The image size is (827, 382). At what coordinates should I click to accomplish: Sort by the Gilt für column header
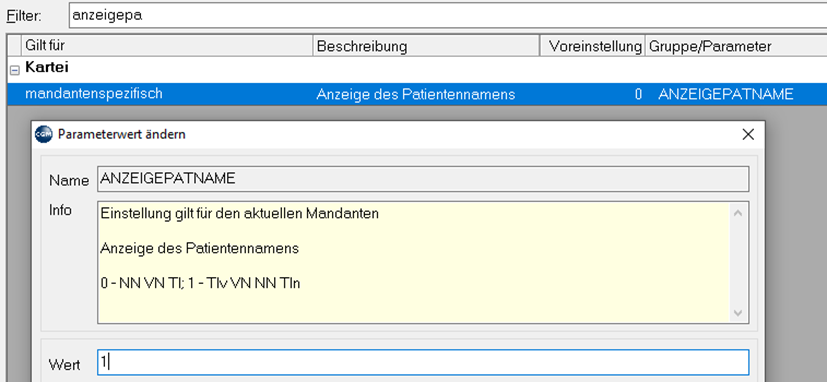point(167,46)
